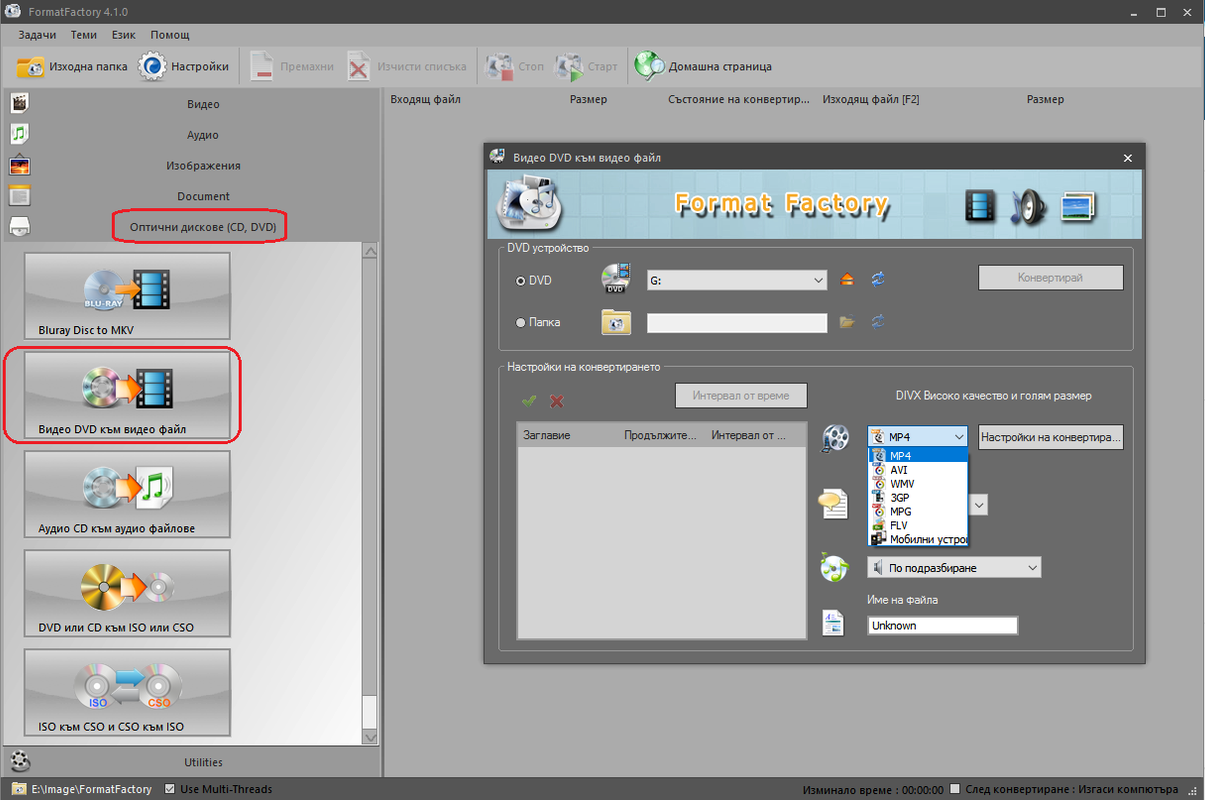Select the DVD radio button
The width and height of the screenshot is (1205, 800).
(520, 281)
